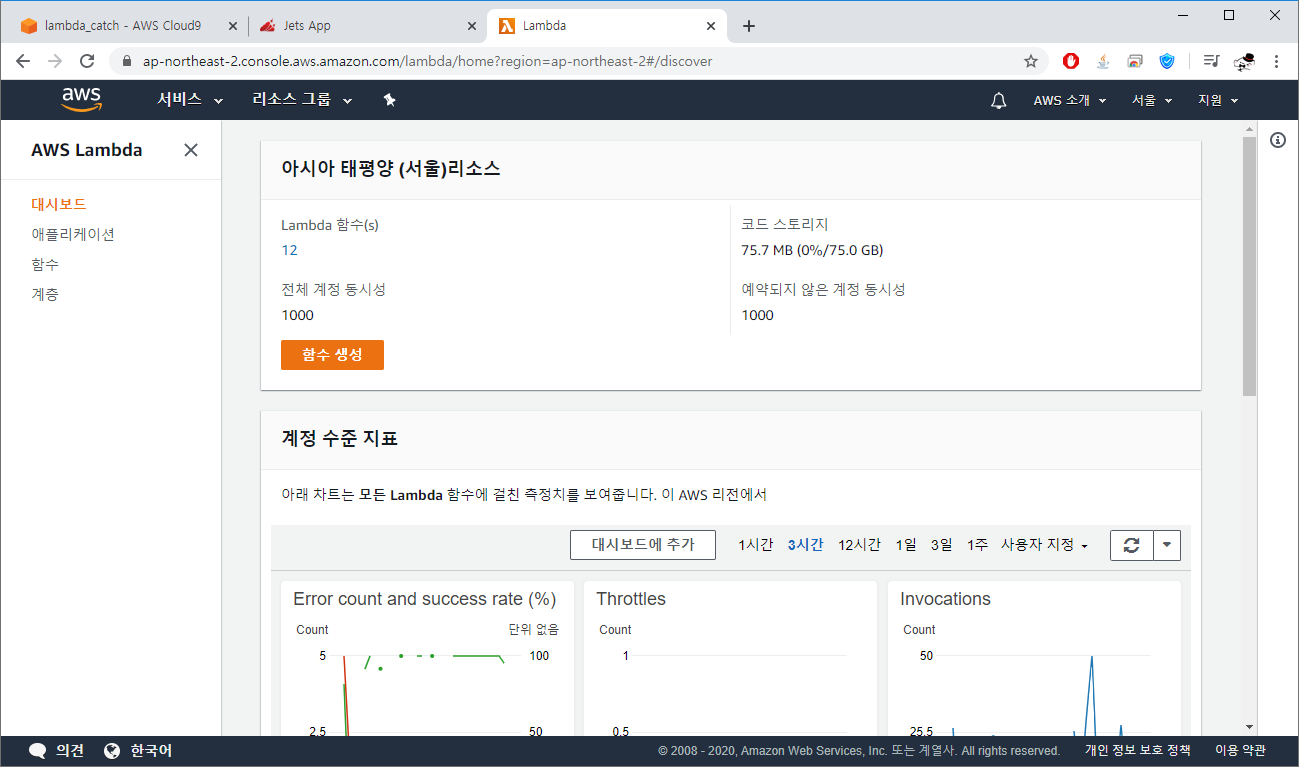Viewport: 1299px width, 767px height.
Task: Refresh the metrics charts
Action: pos(1132,545)
